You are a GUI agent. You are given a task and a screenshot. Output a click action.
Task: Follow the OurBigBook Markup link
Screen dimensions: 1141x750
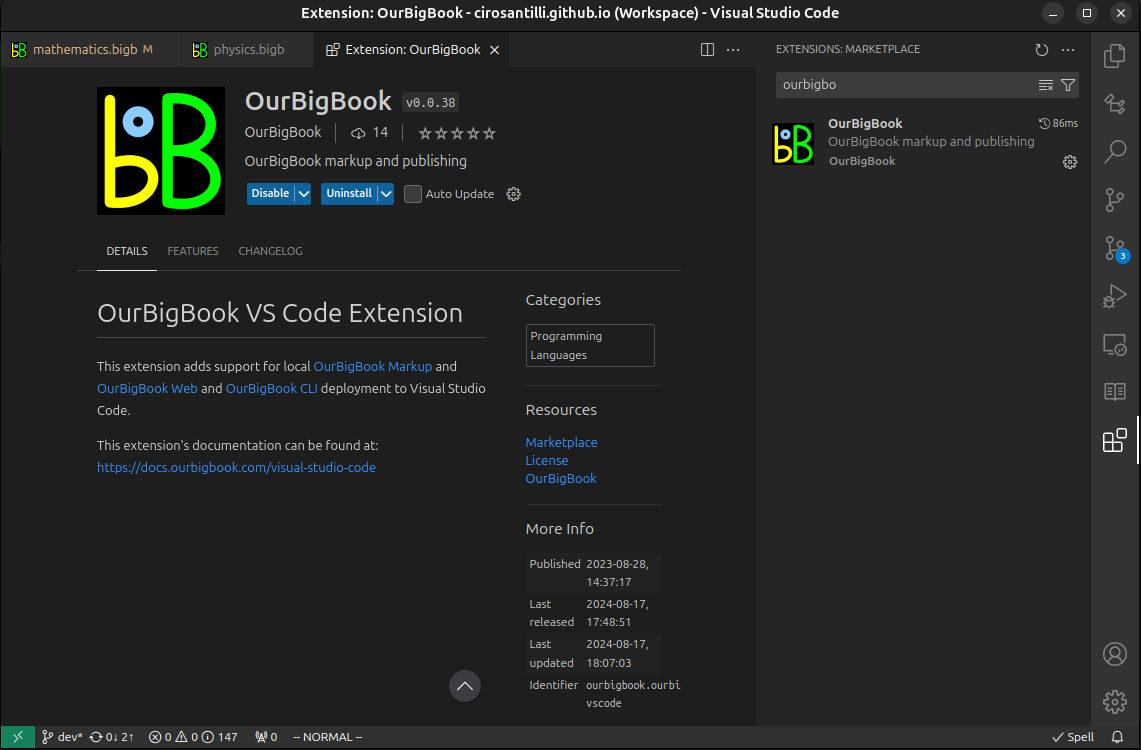click(373, 367)
